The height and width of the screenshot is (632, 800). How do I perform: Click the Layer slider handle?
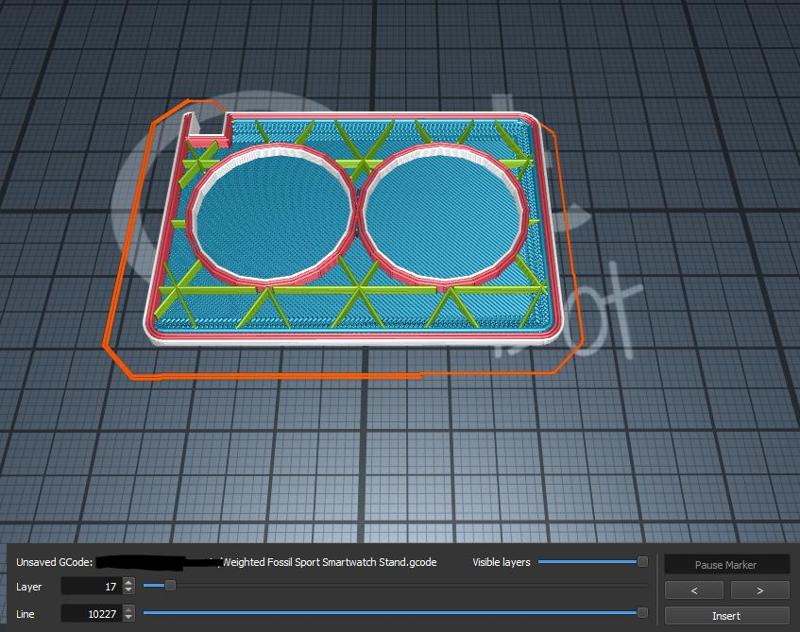pyautogui.click(x=170, y=586)
